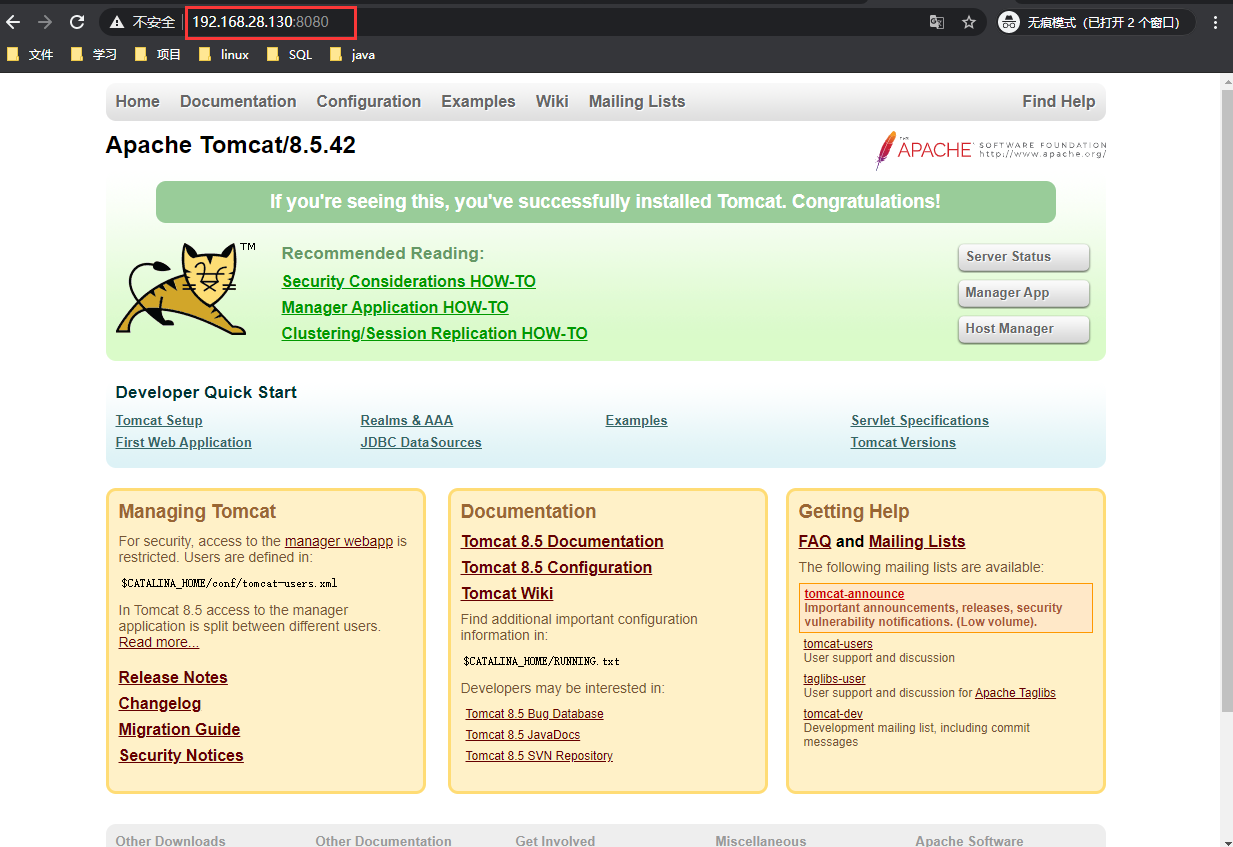1233x847 pixels.
Task: Open Documentation in navigation bar
Action: [x=238, y=102]
